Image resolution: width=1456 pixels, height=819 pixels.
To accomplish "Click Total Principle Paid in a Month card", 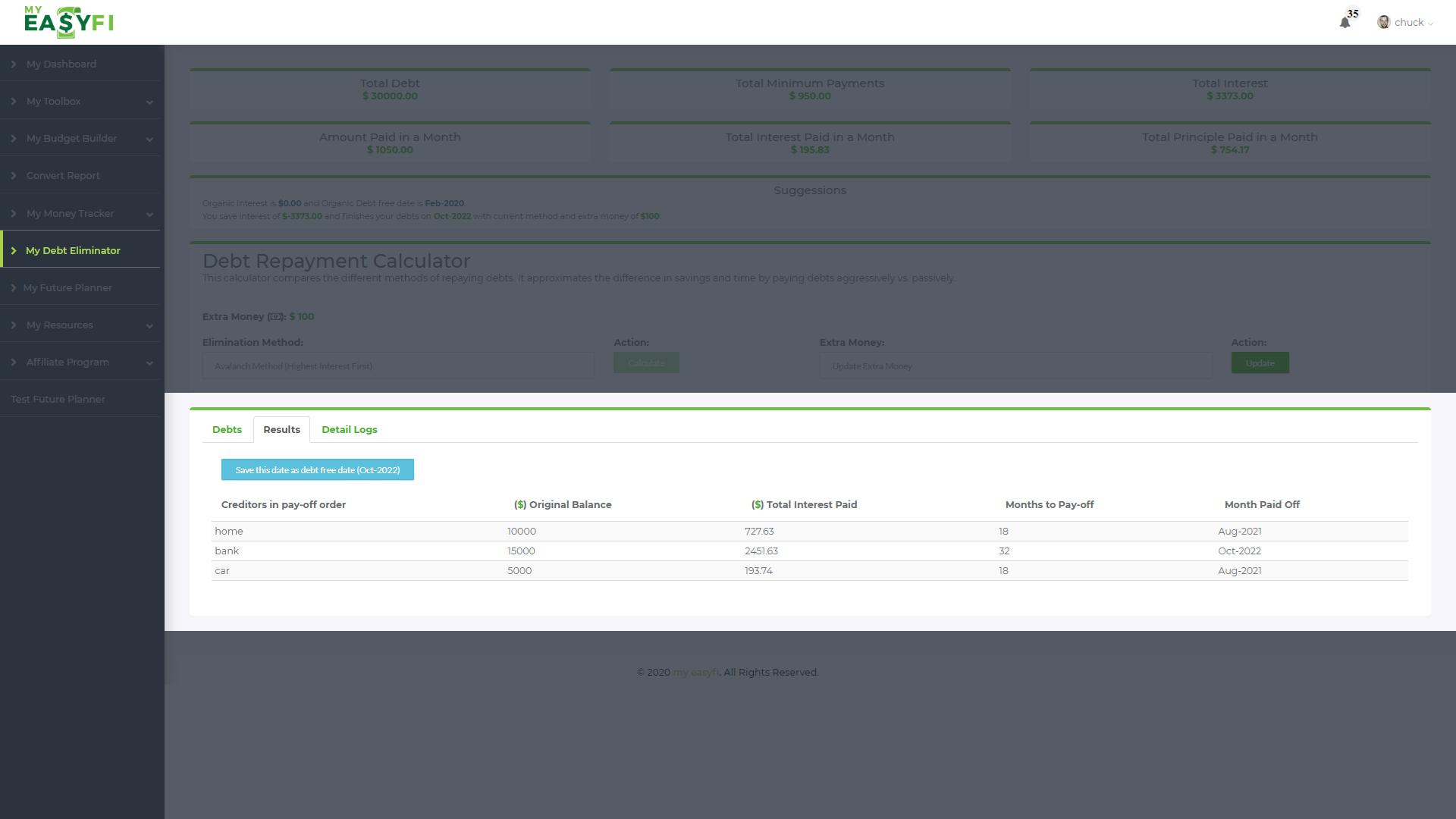I will point(1230,143).
